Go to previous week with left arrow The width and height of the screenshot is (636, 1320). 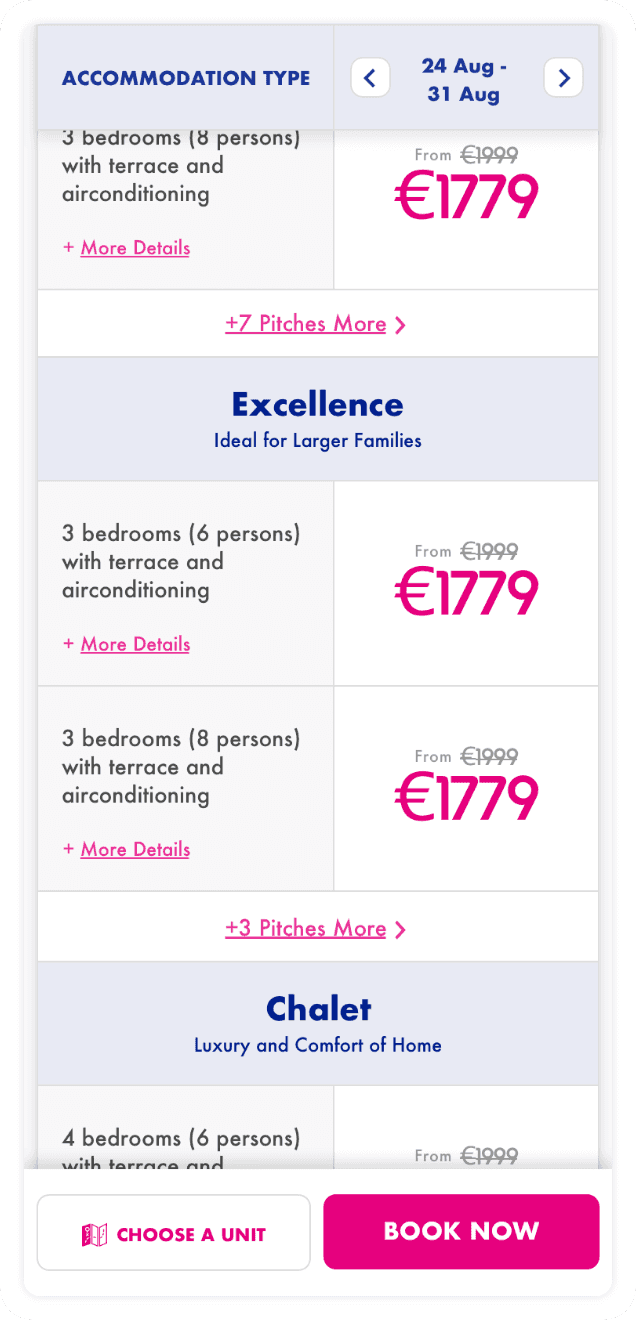(370, 78)
